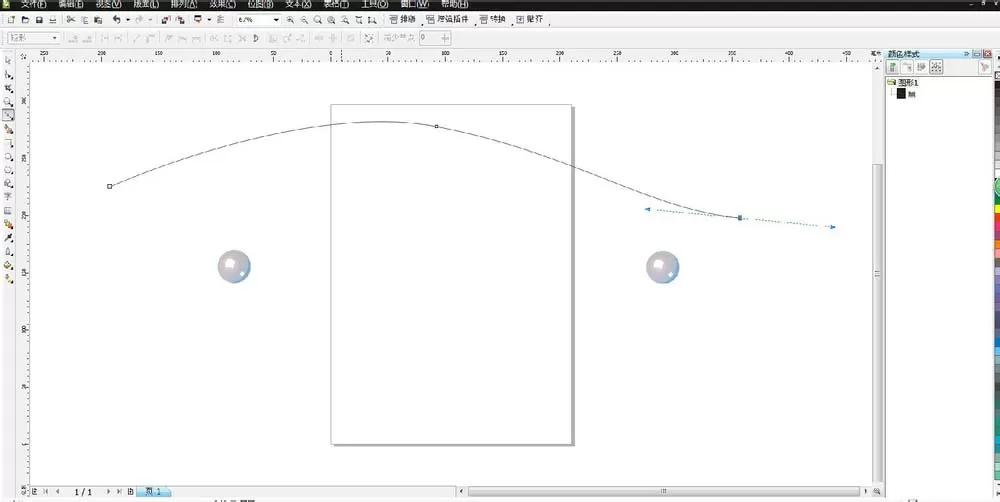Screen dimensions: 1000x502
Task: Click the 减少节点 value field
Action: 435,38
